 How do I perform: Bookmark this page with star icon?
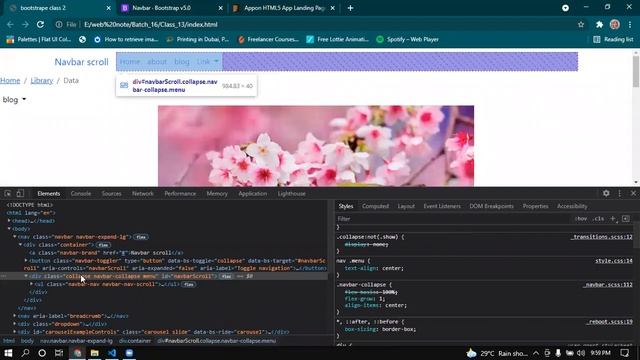click(x=581, y=24)
